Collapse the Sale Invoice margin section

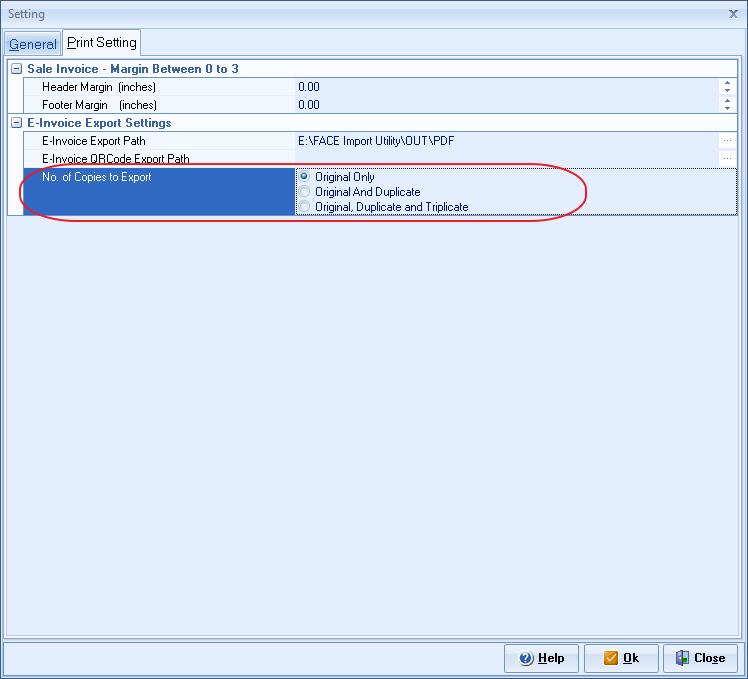(16, 69)
